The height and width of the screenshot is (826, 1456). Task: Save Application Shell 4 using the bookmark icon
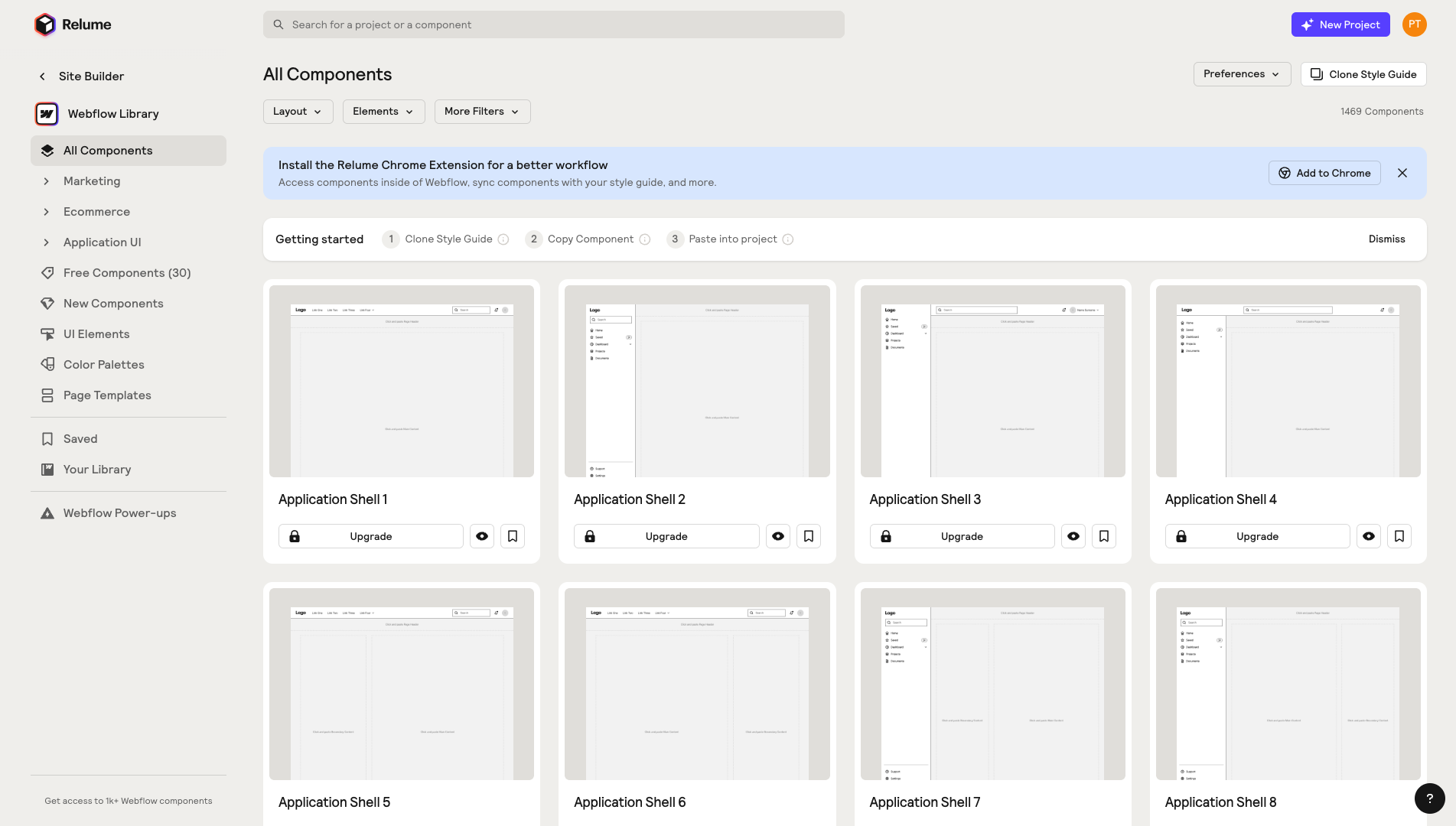[x=1399, y=536]
